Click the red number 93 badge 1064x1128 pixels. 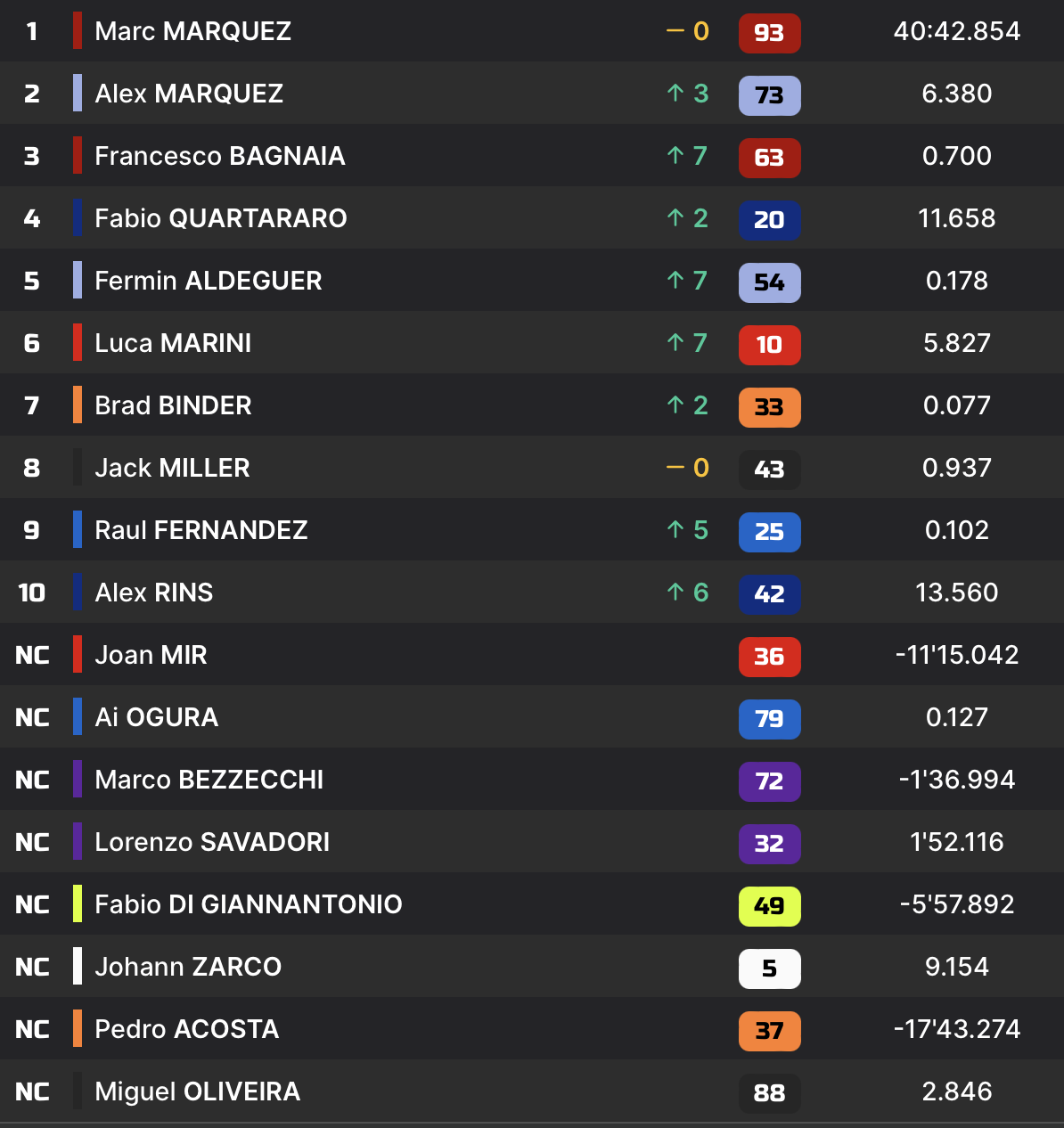[770, 33]
